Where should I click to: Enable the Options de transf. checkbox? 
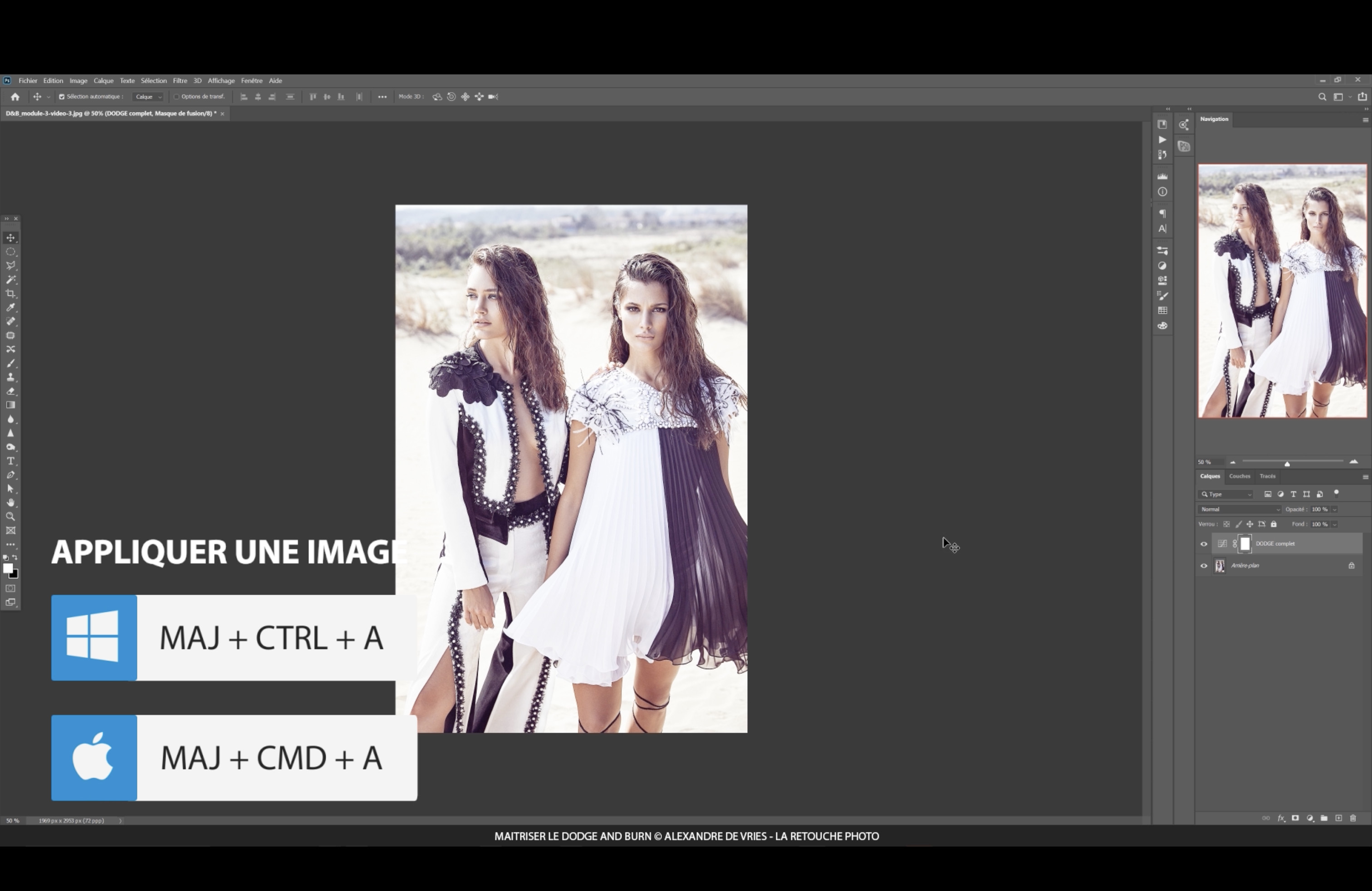[x=176, y=97]
